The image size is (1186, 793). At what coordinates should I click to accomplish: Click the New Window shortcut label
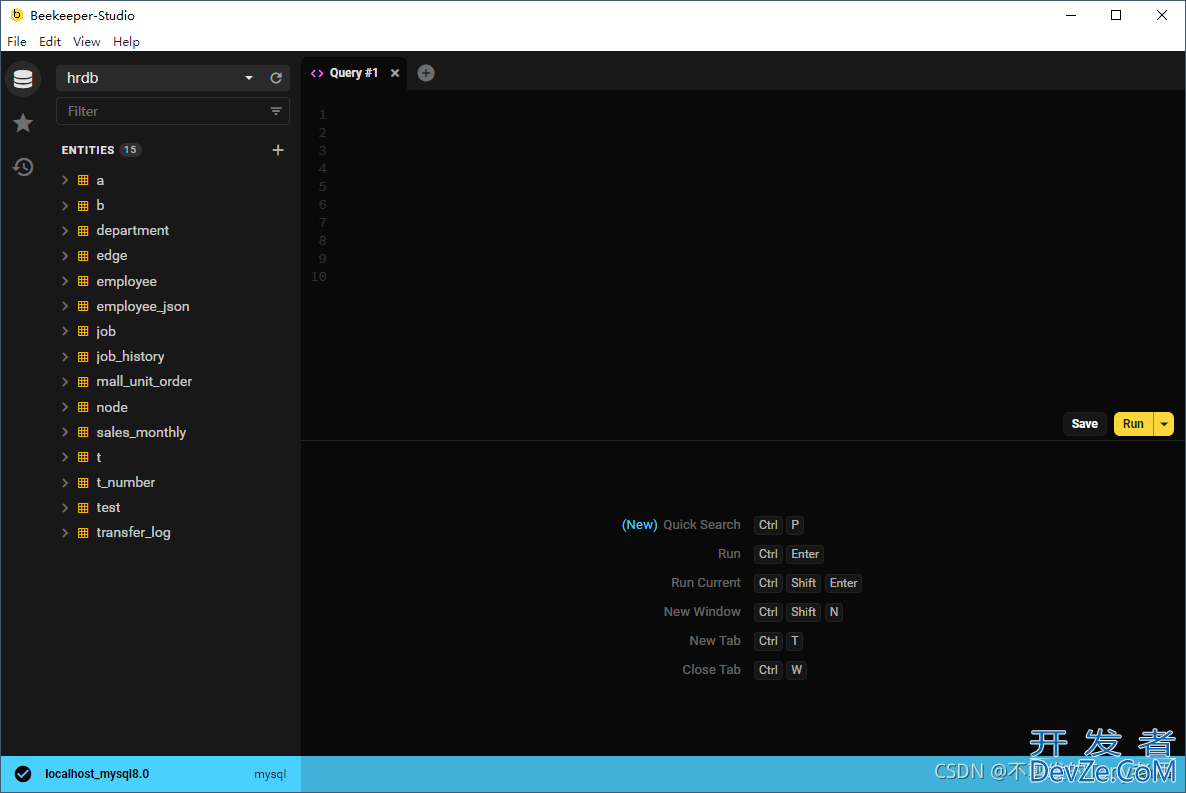point(702,611)
